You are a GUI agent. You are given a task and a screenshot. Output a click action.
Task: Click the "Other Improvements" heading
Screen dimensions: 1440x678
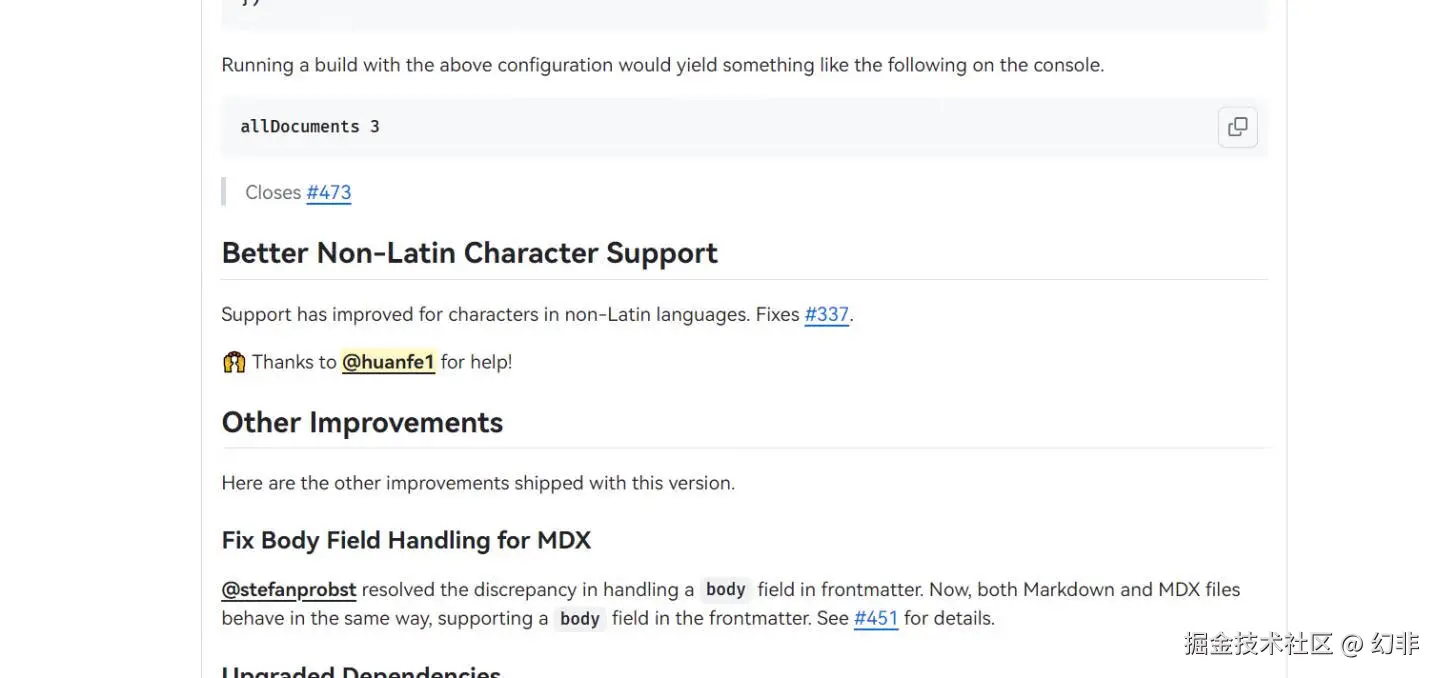click(x=362, y=422)
